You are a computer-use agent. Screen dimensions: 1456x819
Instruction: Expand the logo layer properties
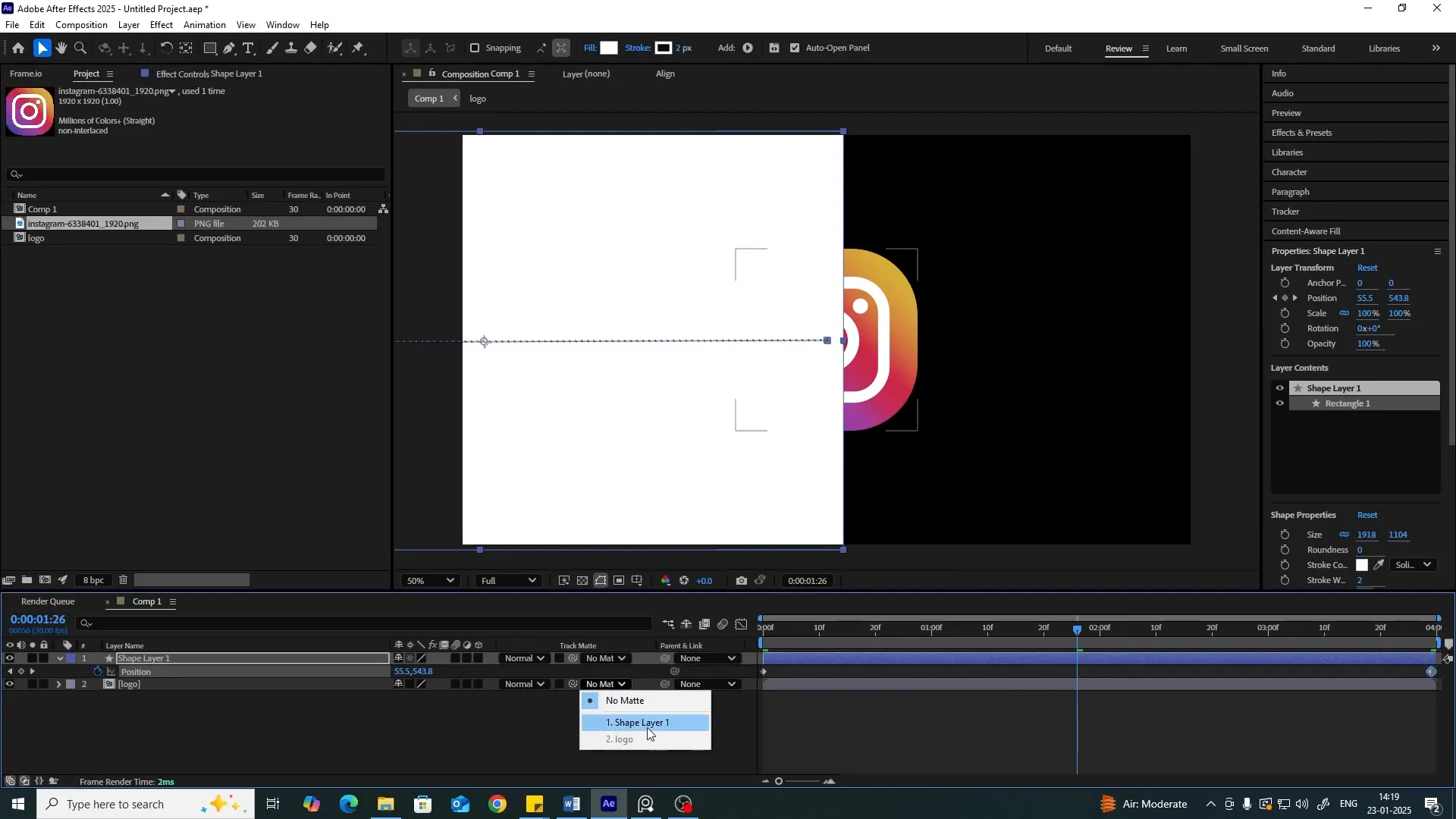coord(58,684)
